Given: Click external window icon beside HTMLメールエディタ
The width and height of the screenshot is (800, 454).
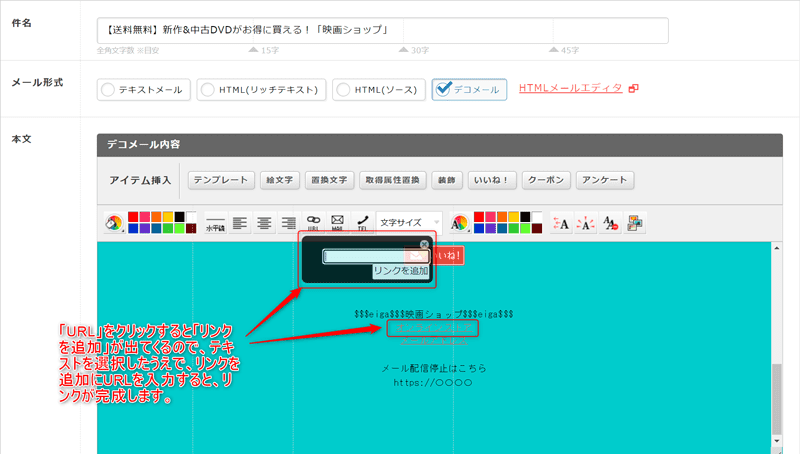Looking at the screenshot, I should 633,88.
